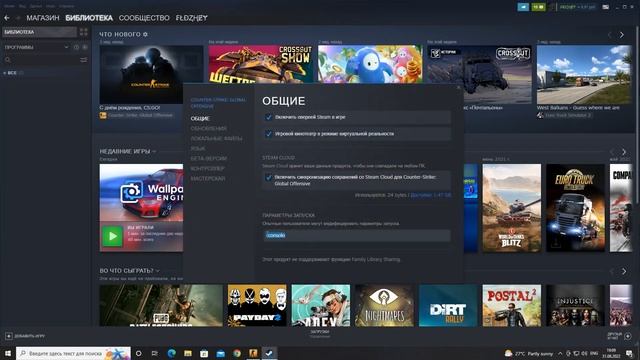Open the БИБЛИОТЕКА tab
640x360 pixels.
(89, 18)
